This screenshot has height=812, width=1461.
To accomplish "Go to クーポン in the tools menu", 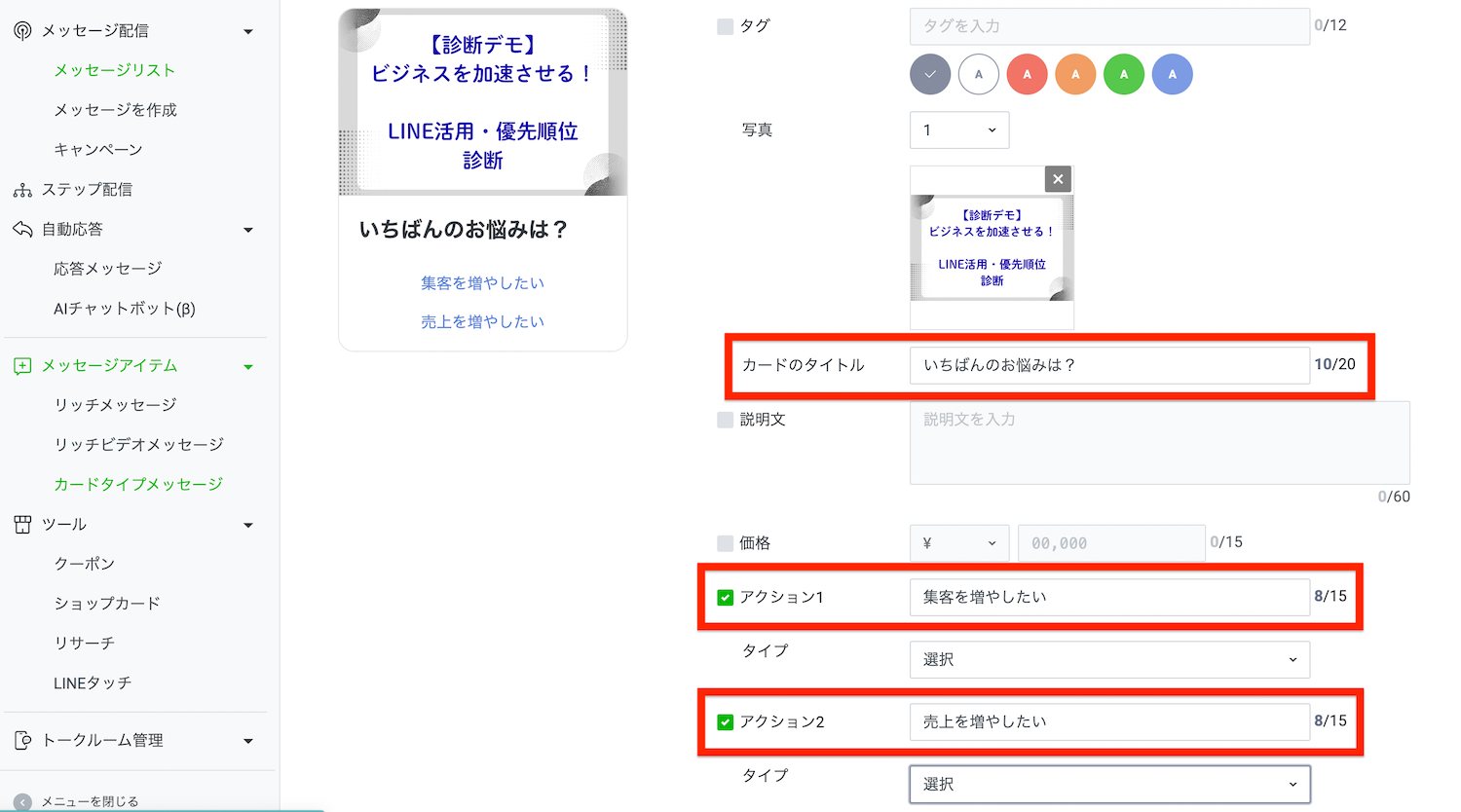I will [85, 564].
